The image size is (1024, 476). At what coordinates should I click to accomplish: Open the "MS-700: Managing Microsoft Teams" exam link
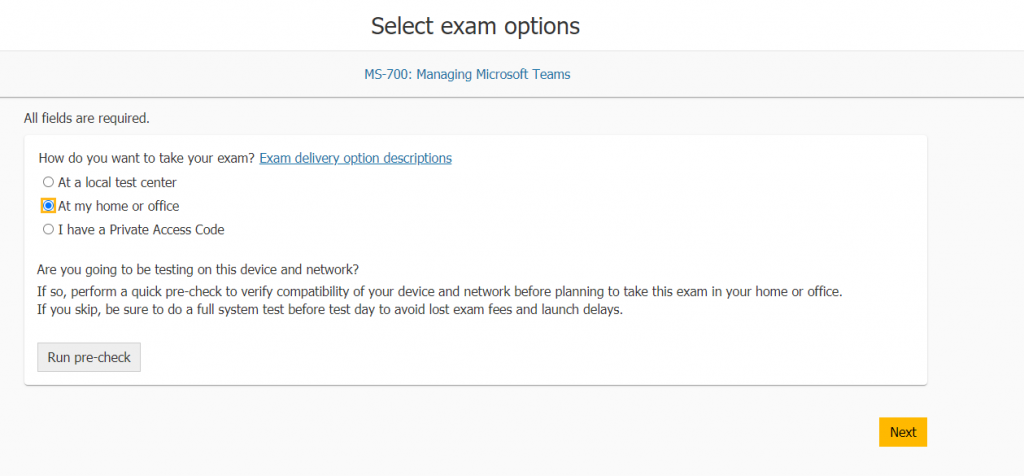(475, 74)
